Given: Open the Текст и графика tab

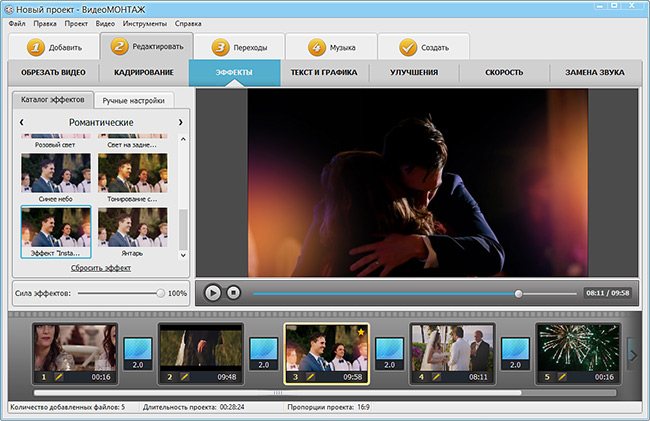Looking at the screenshot, I should [324, 73].
